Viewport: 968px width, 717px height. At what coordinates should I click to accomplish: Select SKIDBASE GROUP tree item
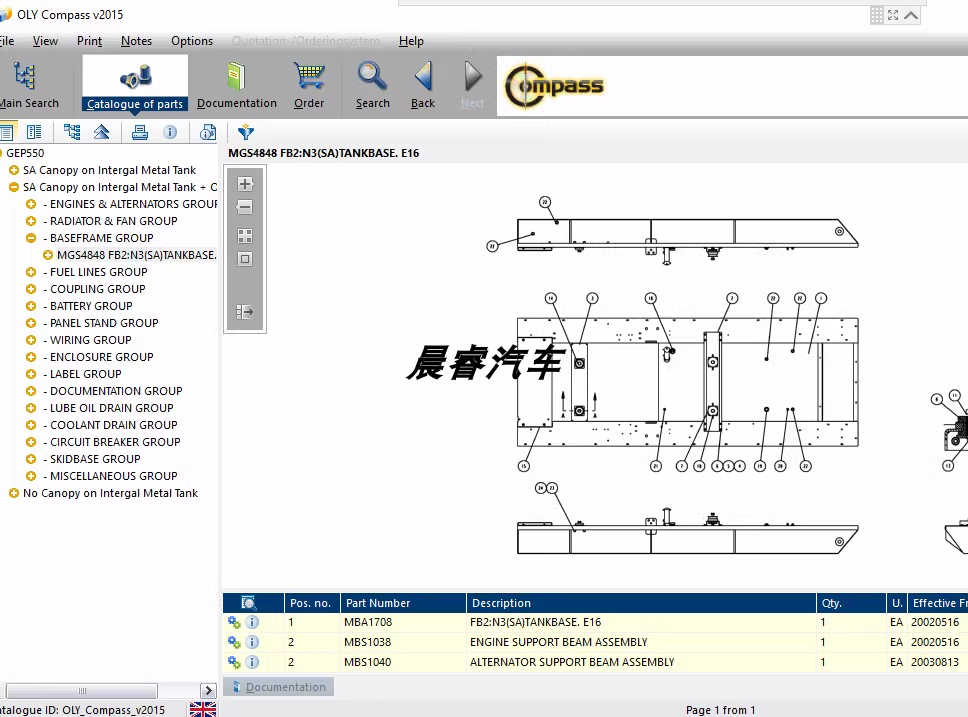point(95,459)
